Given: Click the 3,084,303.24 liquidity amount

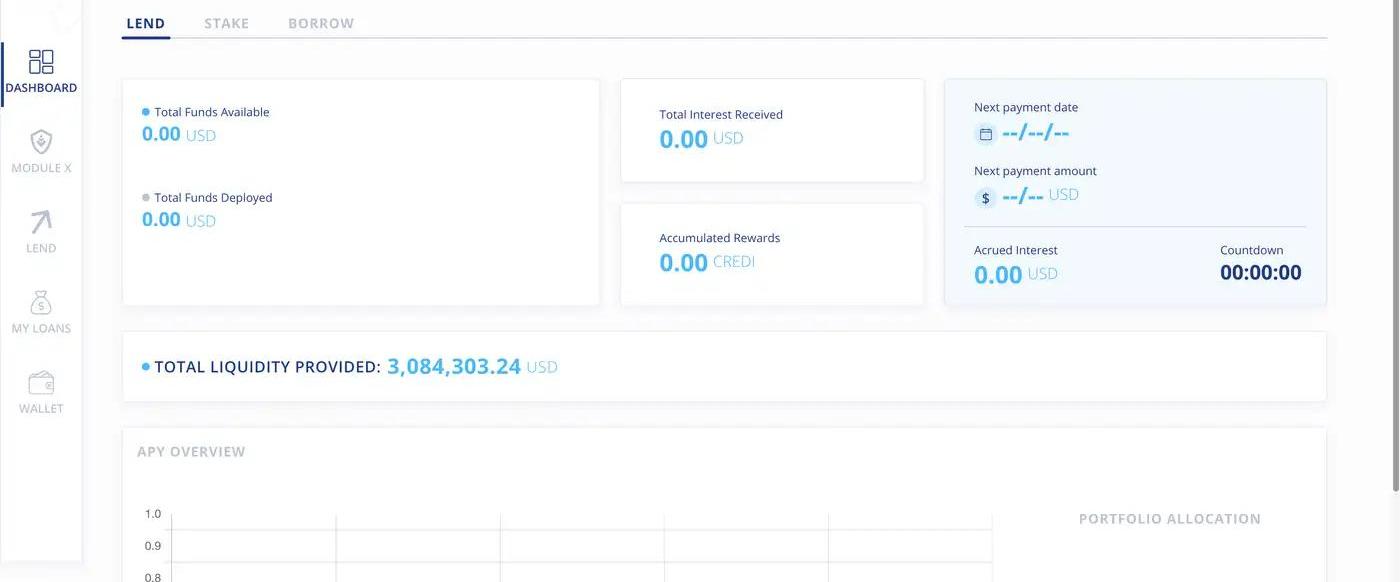Looking at the screenshot, I should pos(454,367).
